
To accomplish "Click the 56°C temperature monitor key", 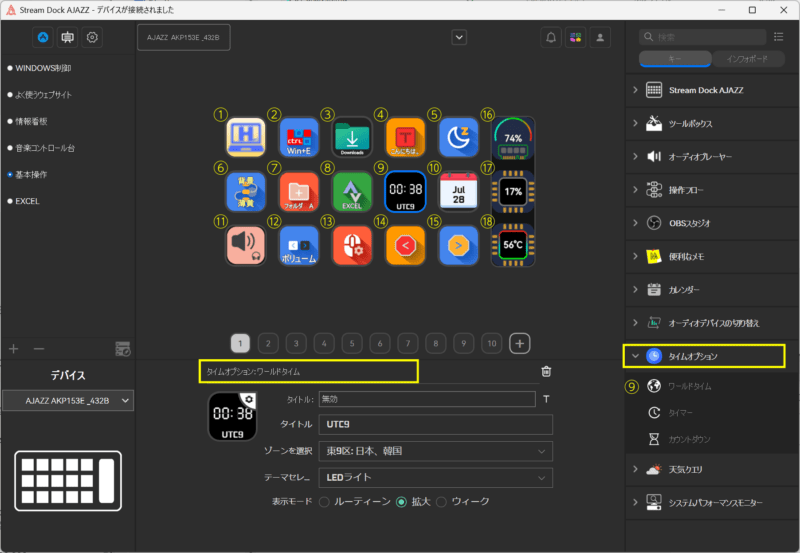I will [x=513, y=245].
